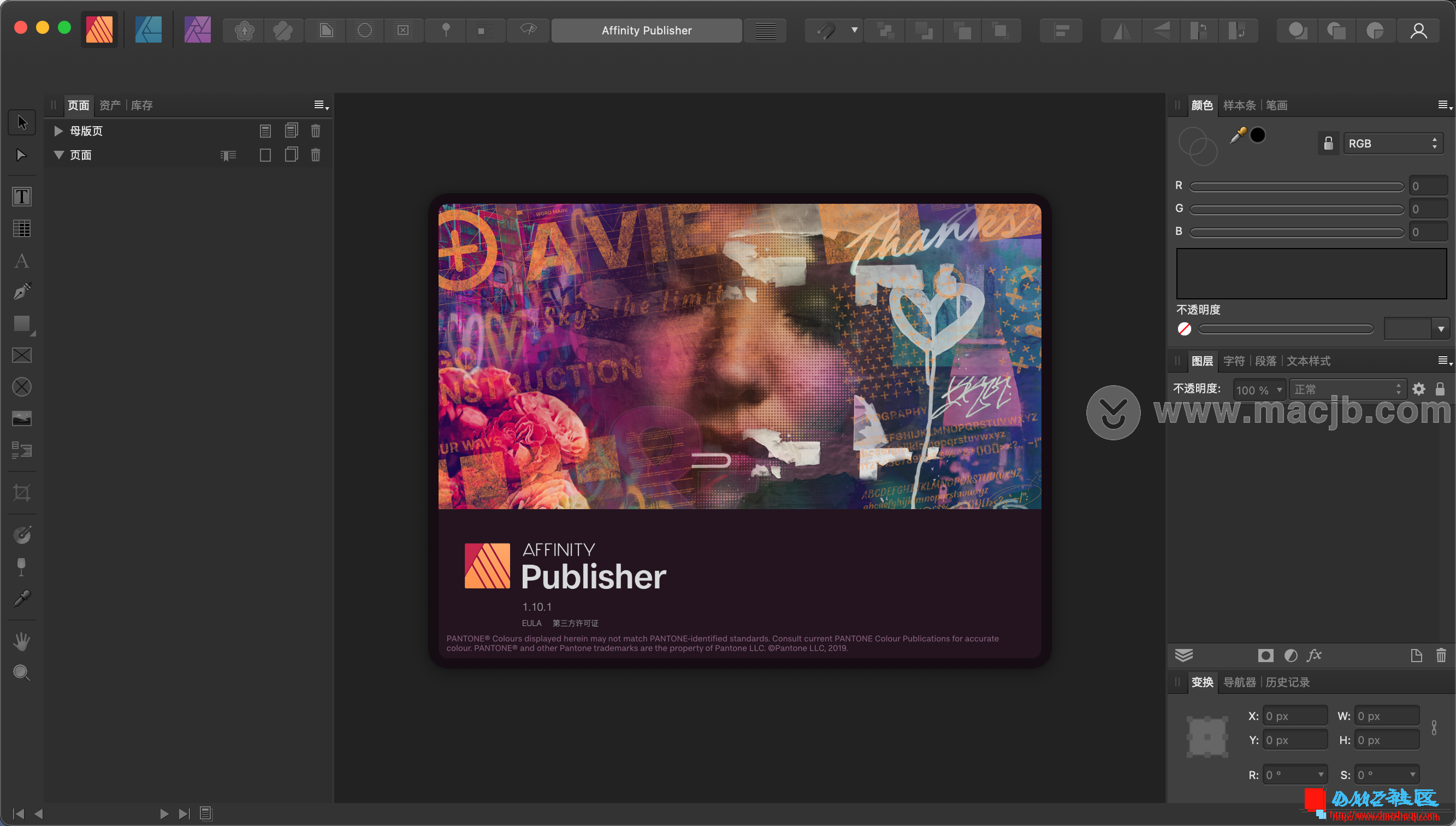Select the Move tool arrow
The width and height of the screenshot is (1456, 826).
point(21,122)
